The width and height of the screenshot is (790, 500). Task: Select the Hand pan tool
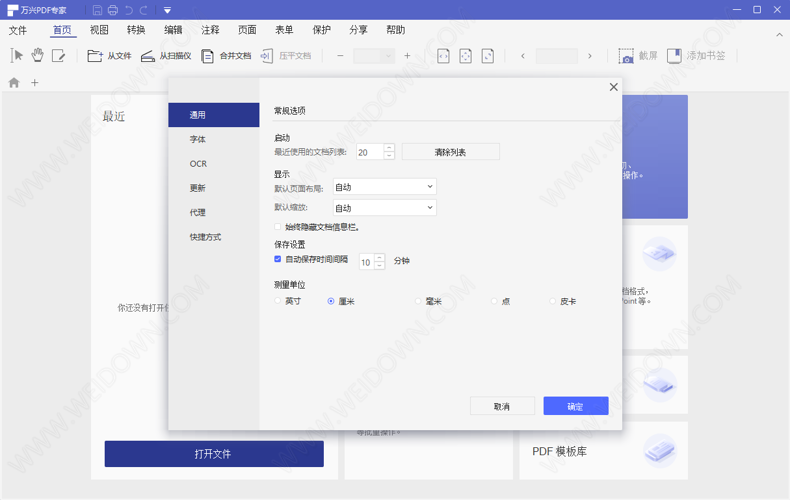(37, 56)
